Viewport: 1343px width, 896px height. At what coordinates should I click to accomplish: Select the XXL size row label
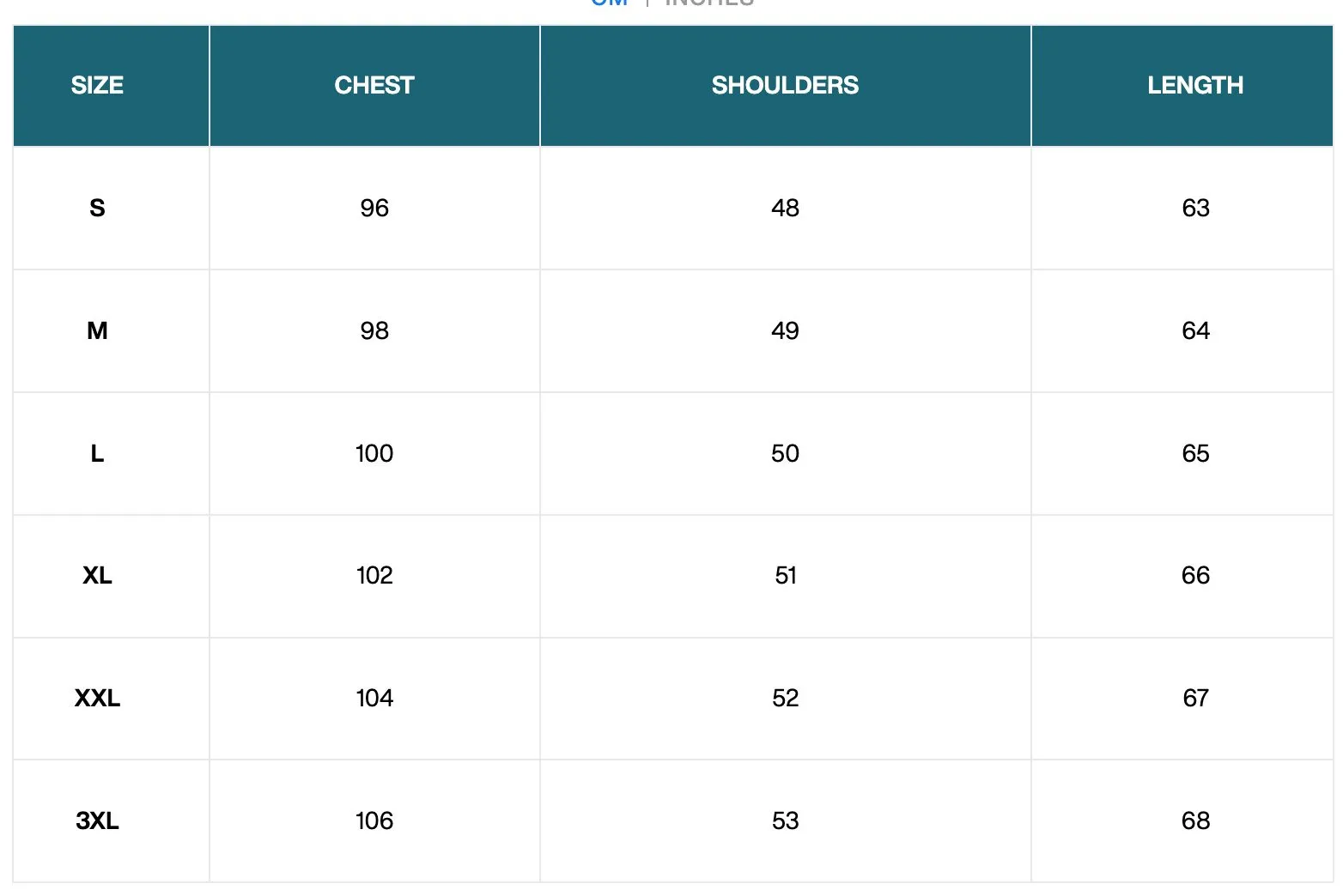[x=97, y=698]
